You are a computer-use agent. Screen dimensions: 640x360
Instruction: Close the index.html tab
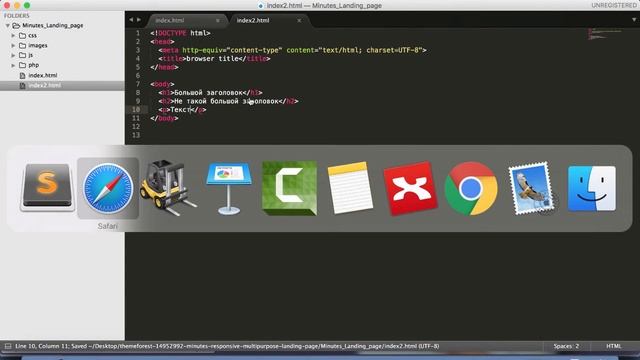click(x=218, y=20)
